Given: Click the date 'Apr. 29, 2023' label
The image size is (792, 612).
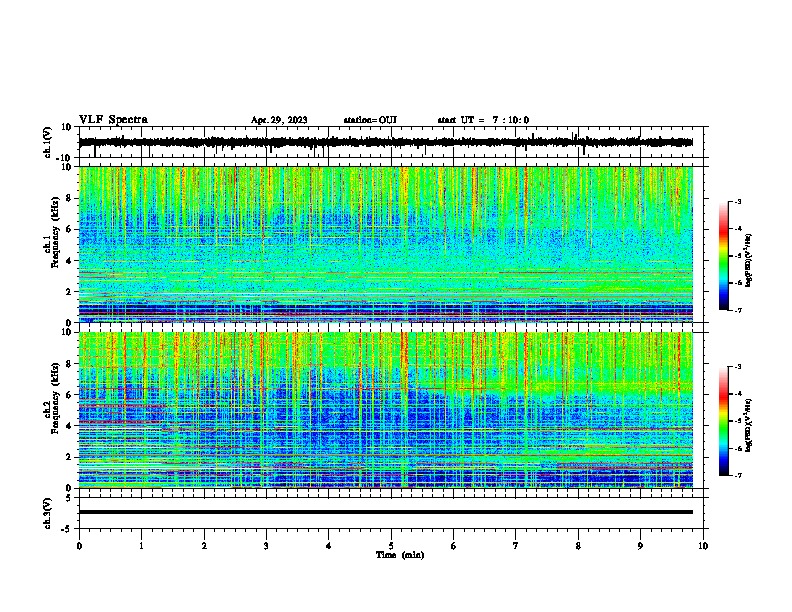Looking at the screenshot, I should (279, 120).
